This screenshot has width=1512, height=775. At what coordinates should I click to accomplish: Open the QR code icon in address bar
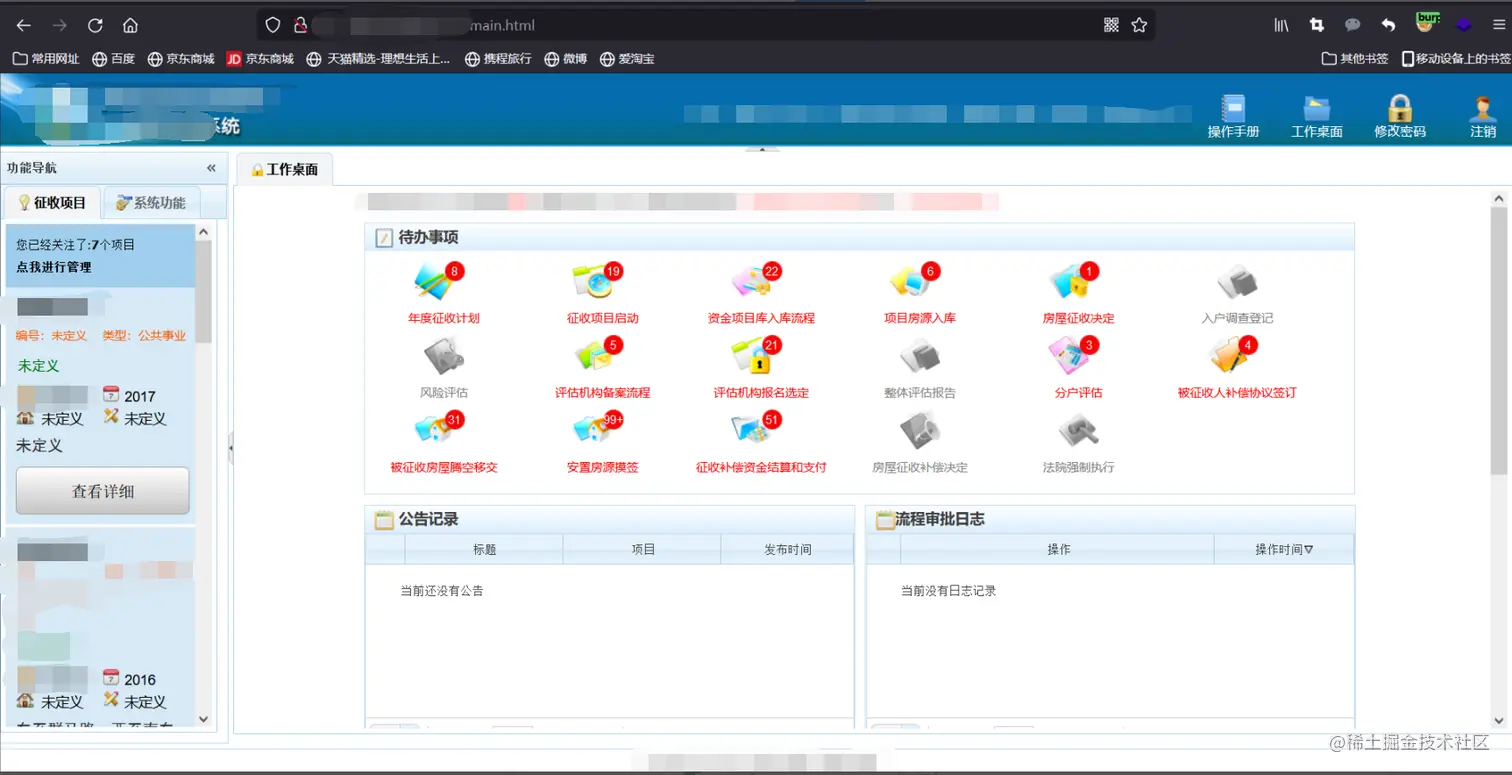pos(1111,25)
